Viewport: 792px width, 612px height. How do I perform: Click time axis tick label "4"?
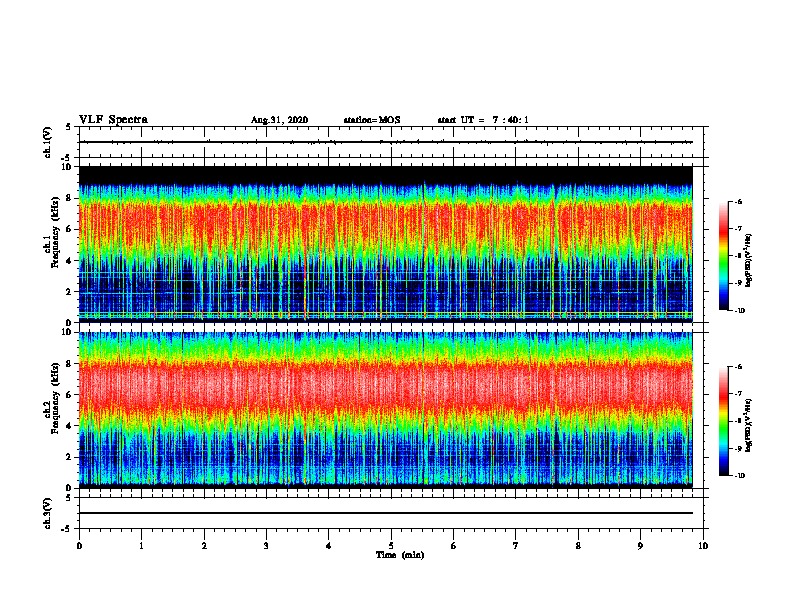pyautogui.click(x=329, y=546)
